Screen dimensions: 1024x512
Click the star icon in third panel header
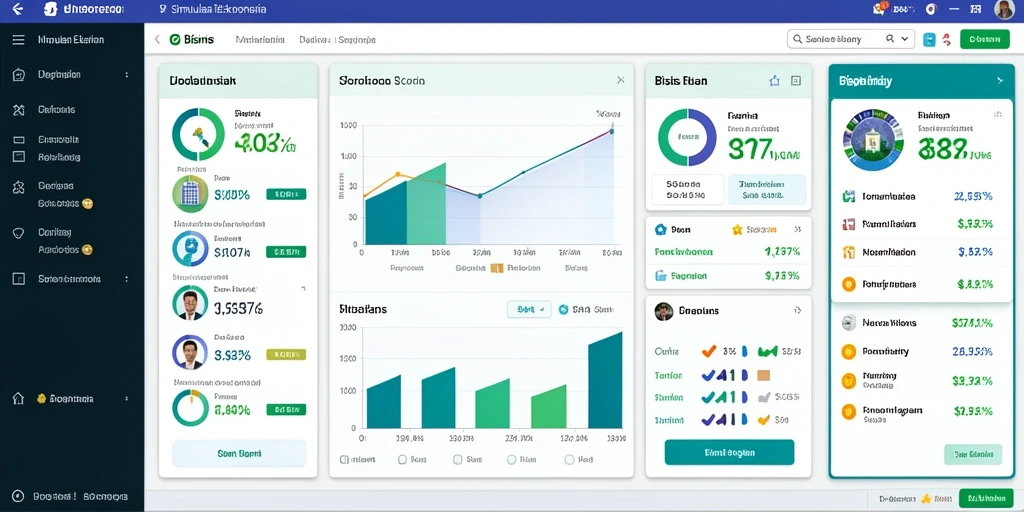[x=775, y=81]
